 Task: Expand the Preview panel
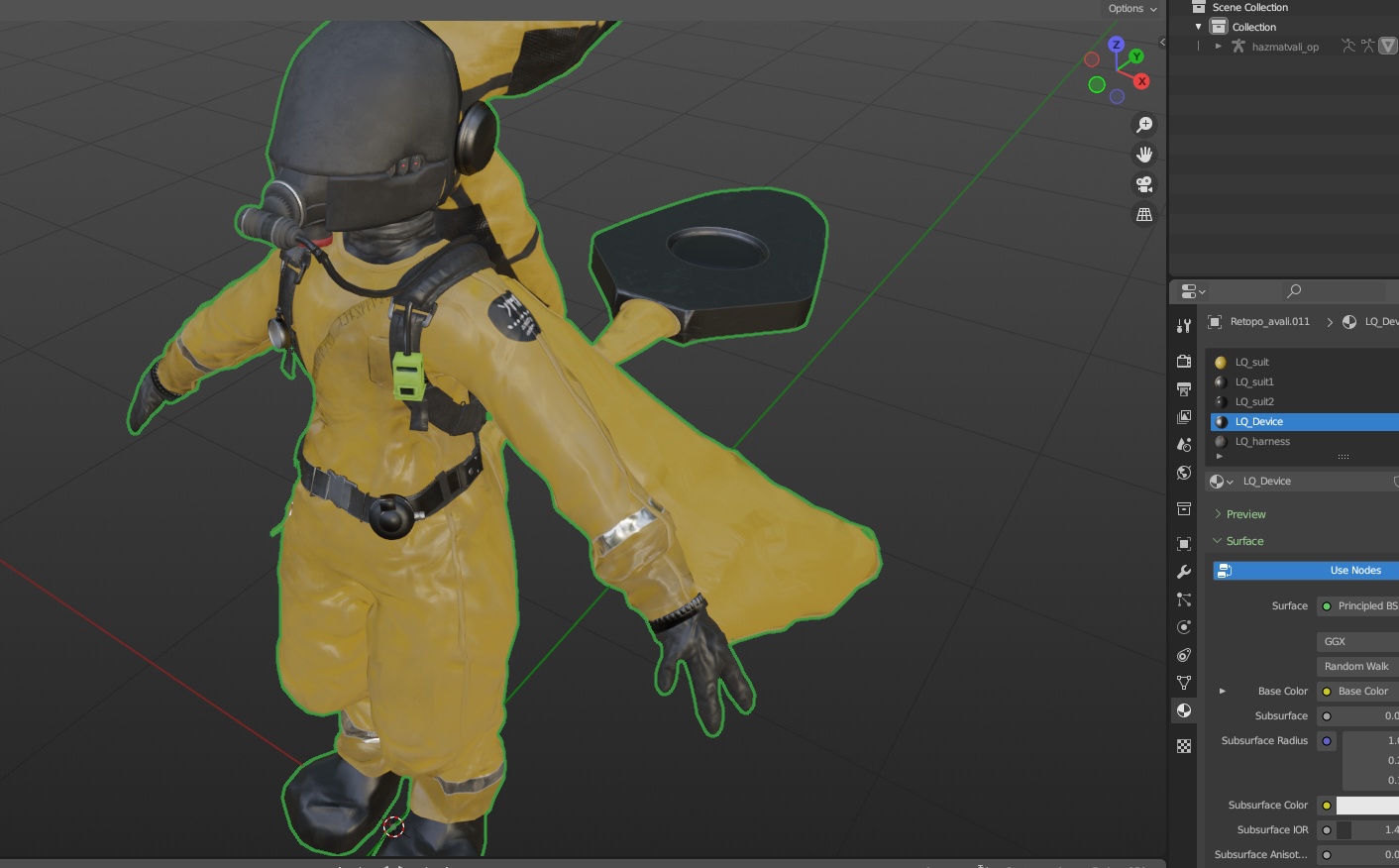(x=1245, y=514)
